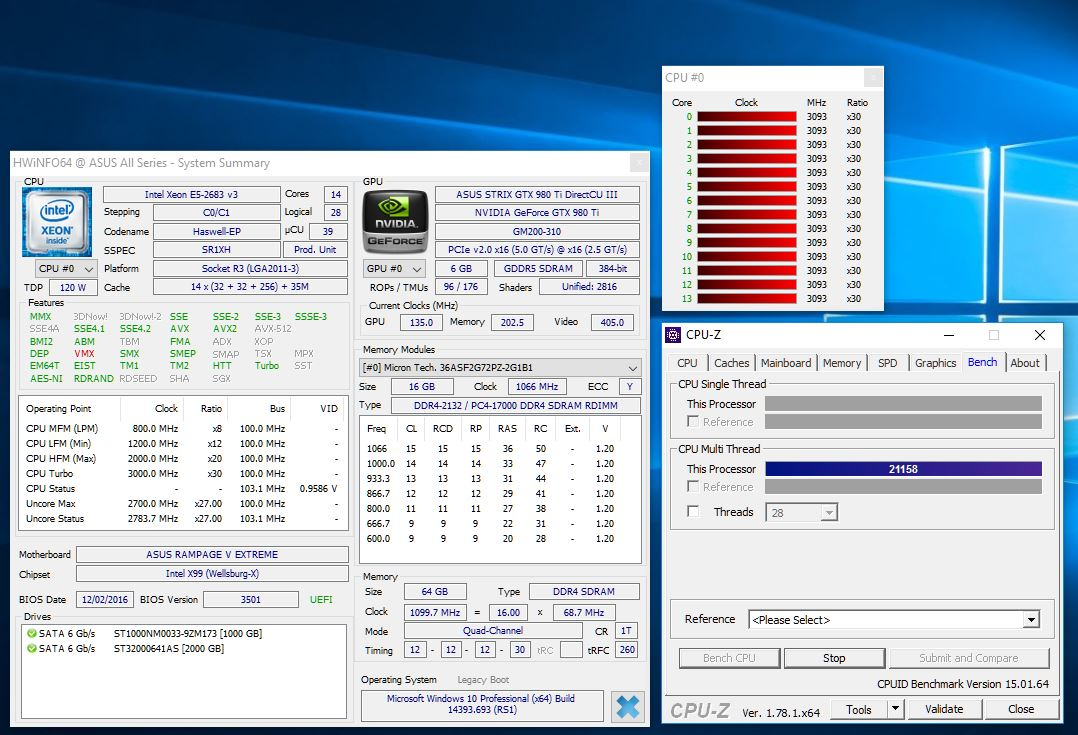Click the Uncore Max row
The height and width of the screenshot is (735, 1078).
point(182,503)
